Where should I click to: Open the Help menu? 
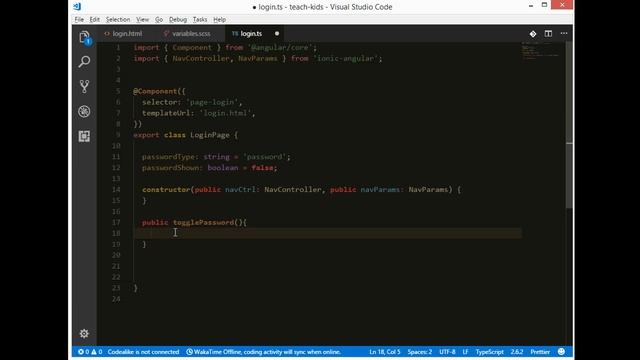pyautogui.click(x=219, y=20)
